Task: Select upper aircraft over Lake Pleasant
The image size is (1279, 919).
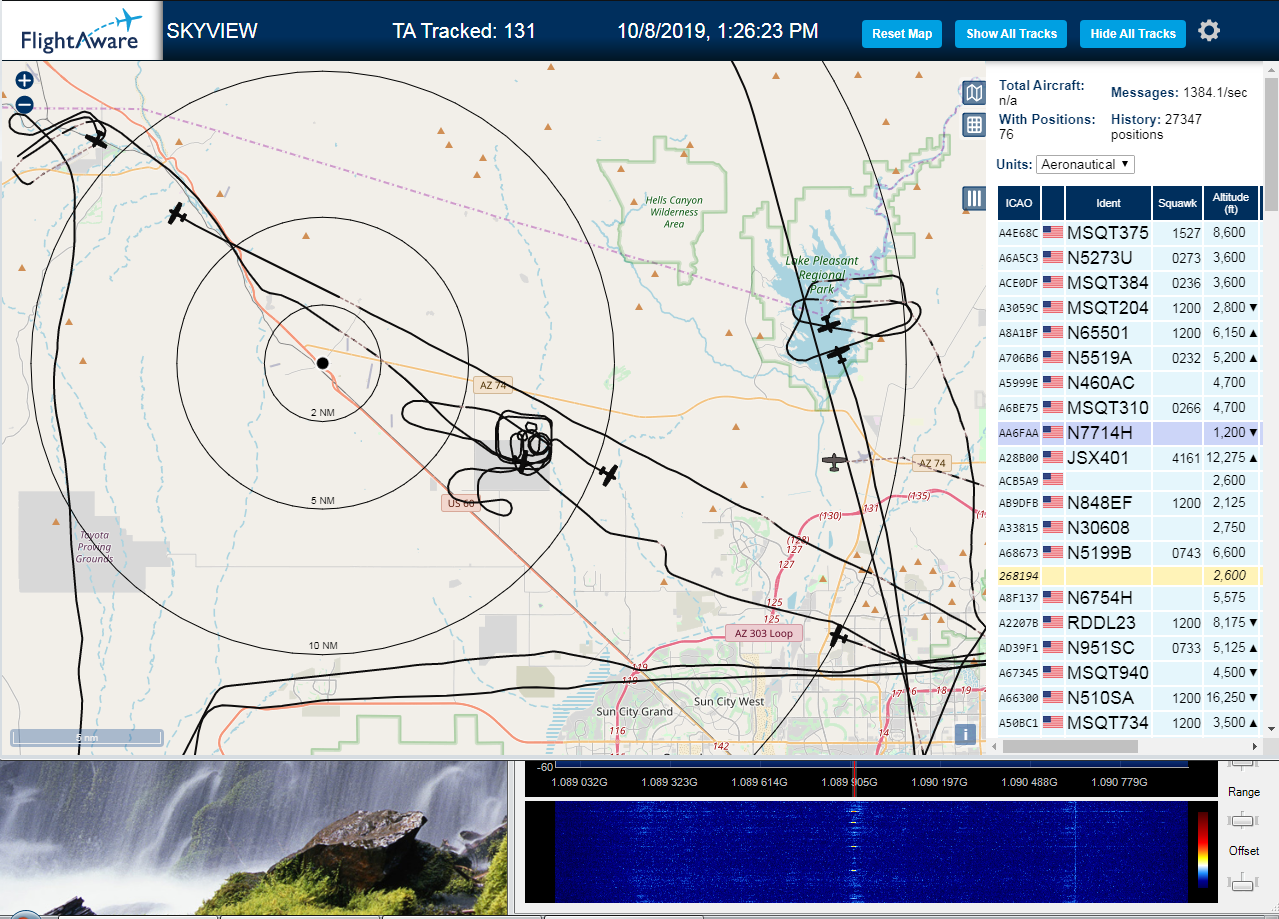Action: point(829,325)
